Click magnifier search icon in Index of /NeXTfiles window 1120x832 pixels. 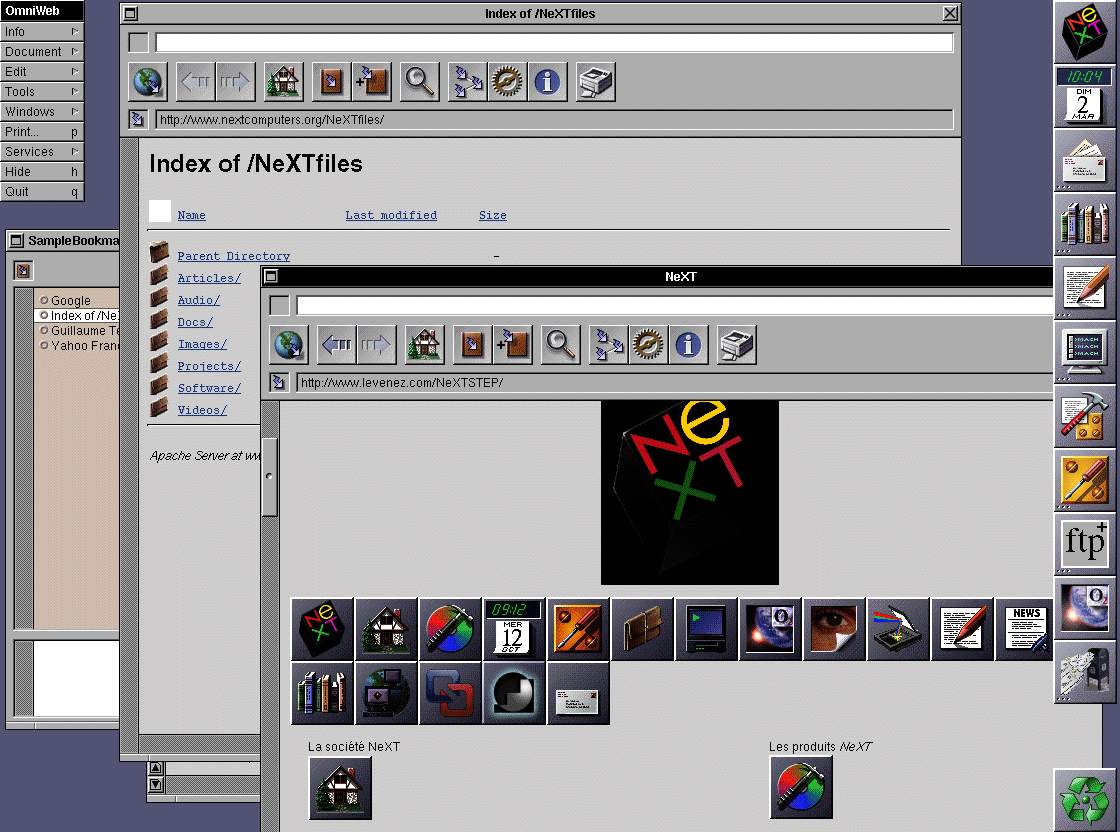[419, 82]
